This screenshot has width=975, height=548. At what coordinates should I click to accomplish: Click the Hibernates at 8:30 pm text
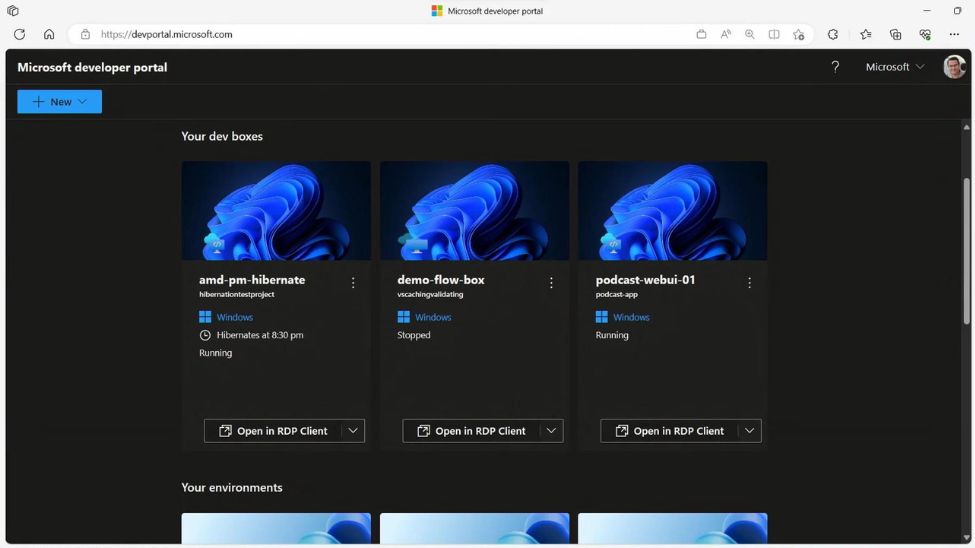pos(260,335)
